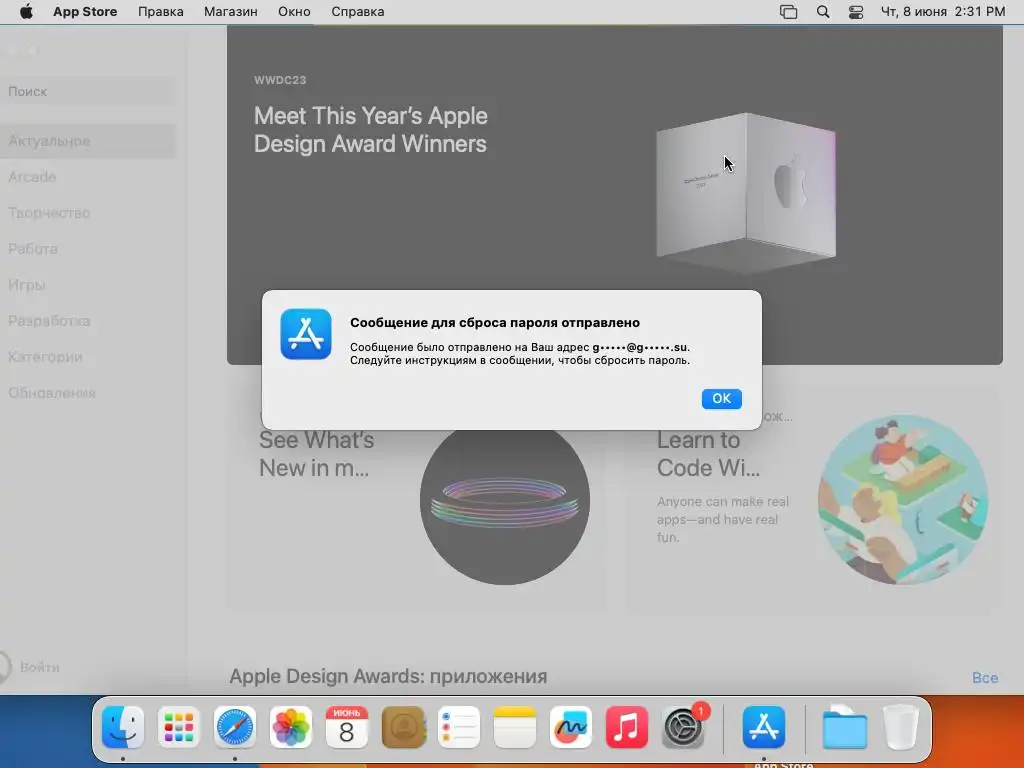Image resolution: width=1024 pixels, height=768 pixels.
Task: Select Актуальное in the sidebar
Action: click(x=88, y=141)
